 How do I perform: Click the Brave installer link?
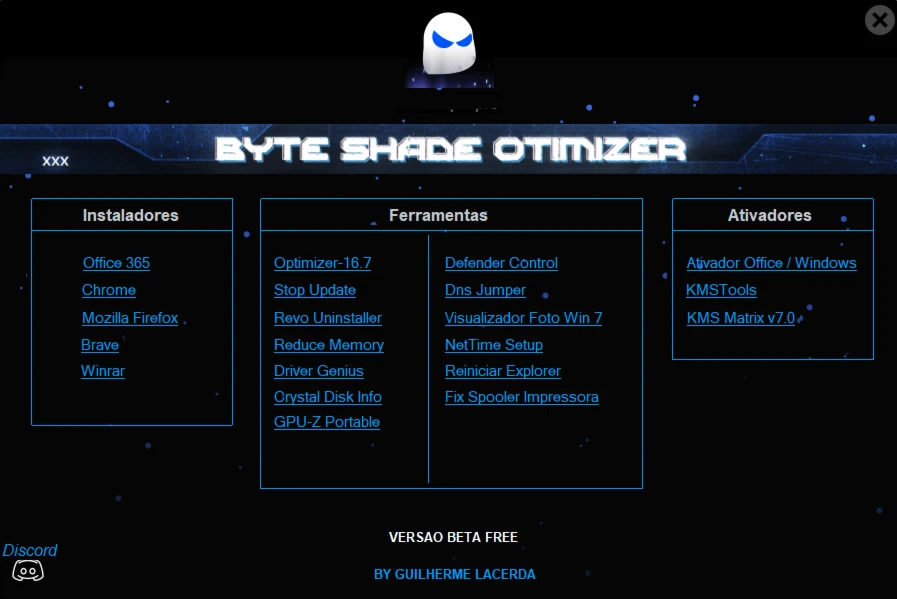click(100, 345)
